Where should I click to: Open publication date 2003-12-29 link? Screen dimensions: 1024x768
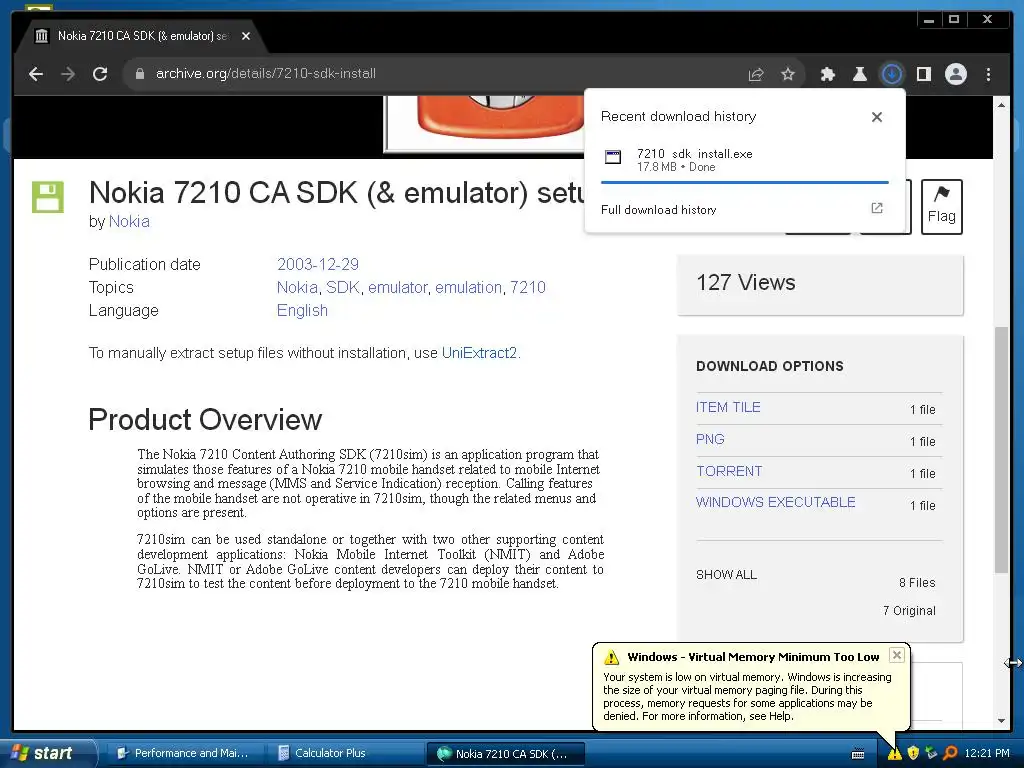pos(317,264)
